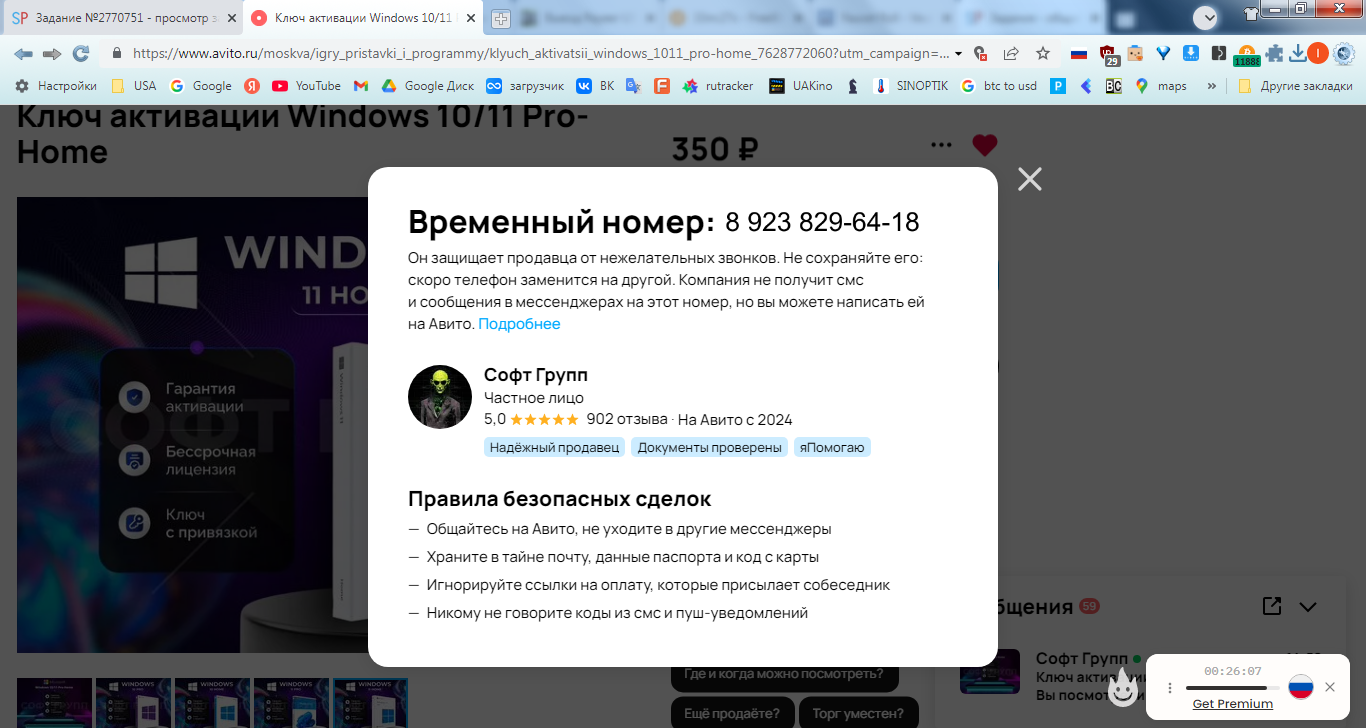Open the bitcoin price extension 11888
The height and width of the screenshot is (728, 1366).
click(x=1246, y=56)
